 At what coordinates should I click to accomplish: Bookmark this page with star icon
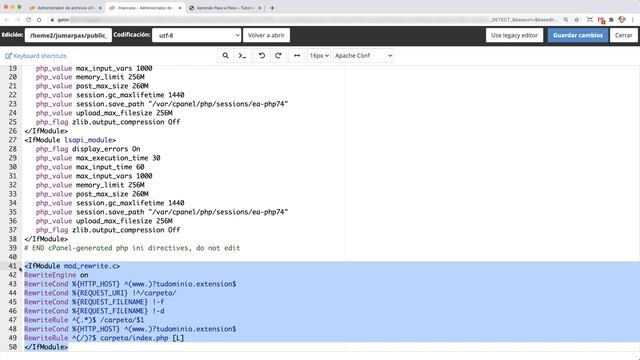[x=577, y=20]
